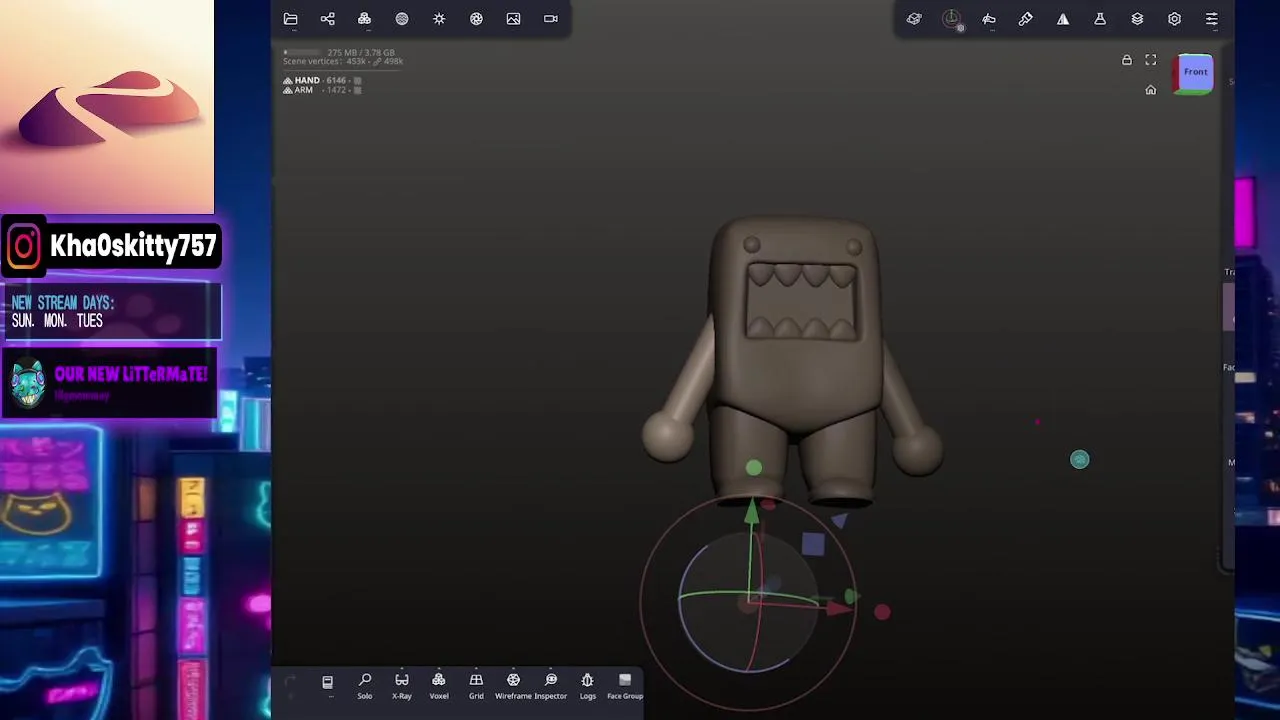Open the Files folder menu

pos(290,19)
